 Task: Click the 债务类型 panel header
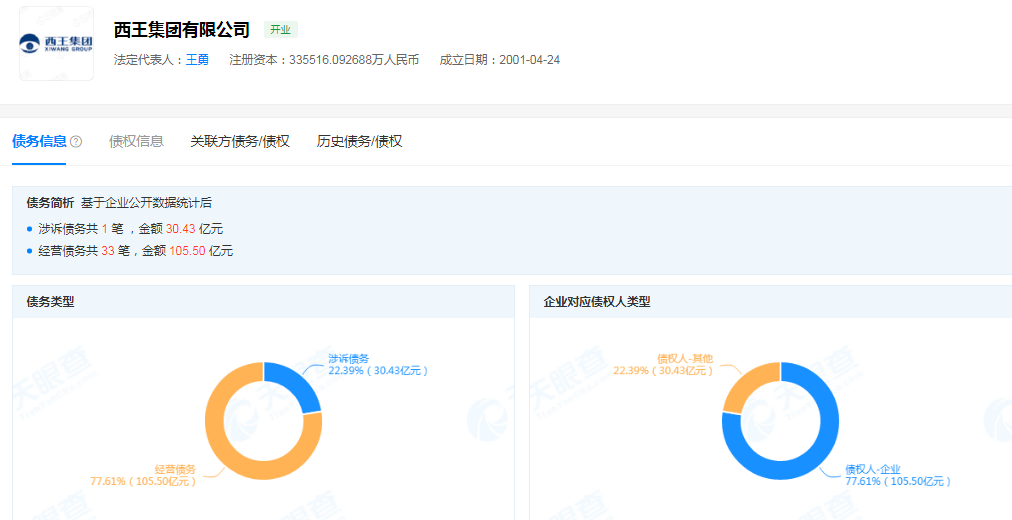coord(263,301)
